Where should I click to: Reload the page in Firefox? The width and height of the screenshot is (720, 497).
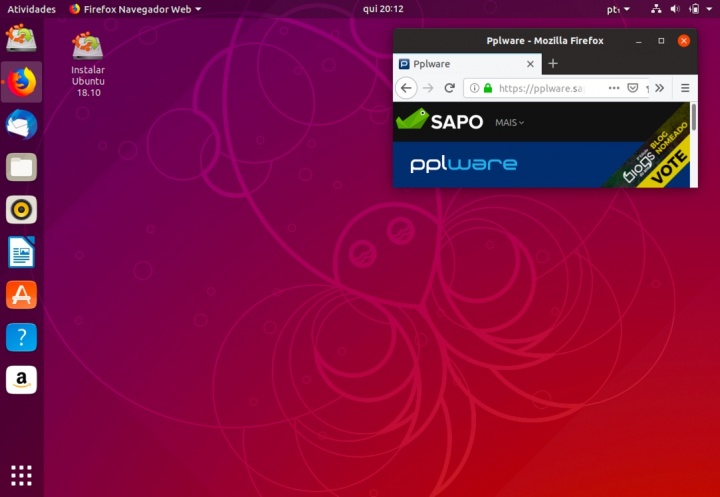[x=449, y=88]
